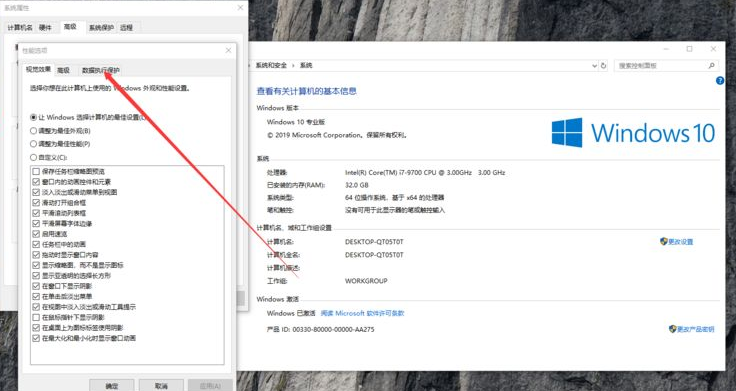Click the WORKGROUP workgroup value
The image size is (736, 391).
pos(366,281)
